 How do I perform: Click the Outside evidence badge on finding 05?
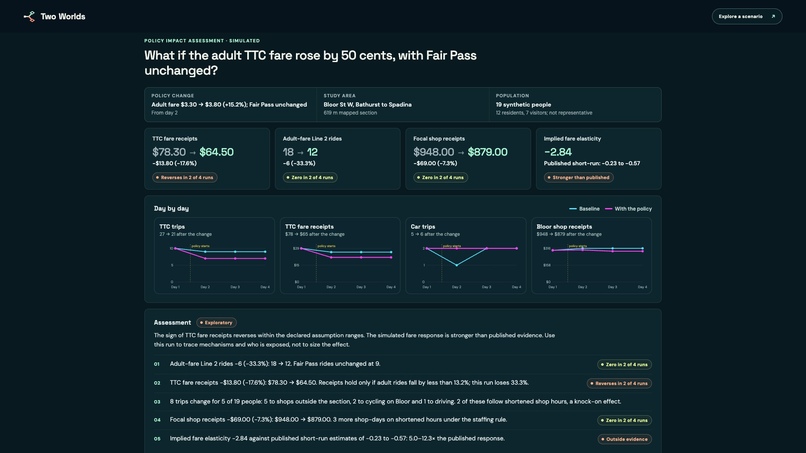pos(625,439)
